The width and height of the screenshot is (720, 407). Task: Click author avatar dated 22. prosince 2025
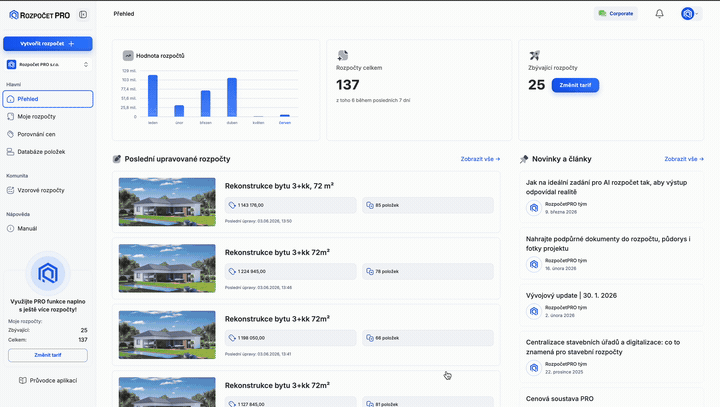[x=534, y=367]
